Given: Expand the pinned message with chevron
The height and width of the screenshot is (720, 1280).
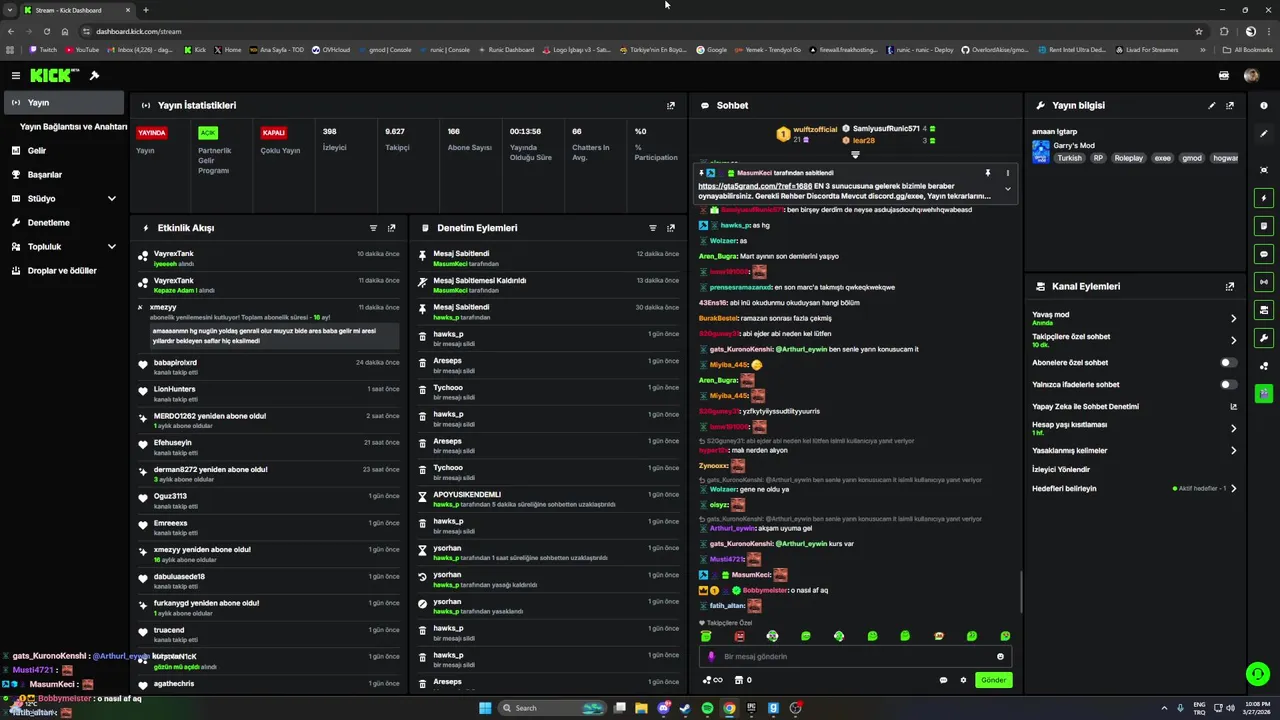Looking at the screenshot, I should pyautogui.click(x=1008, y=189).
